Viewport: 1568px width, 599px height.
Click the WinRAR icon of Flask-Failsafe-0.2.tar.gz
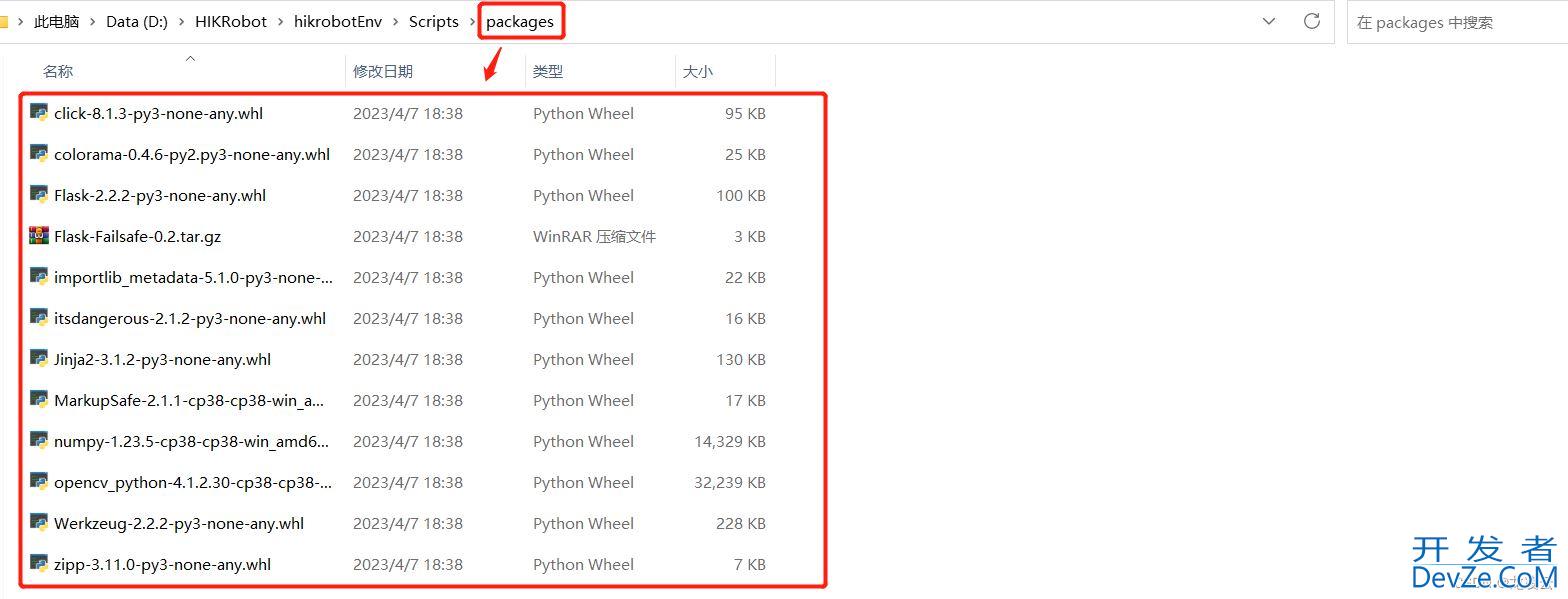pyautogui.click(x=39, y=236)
